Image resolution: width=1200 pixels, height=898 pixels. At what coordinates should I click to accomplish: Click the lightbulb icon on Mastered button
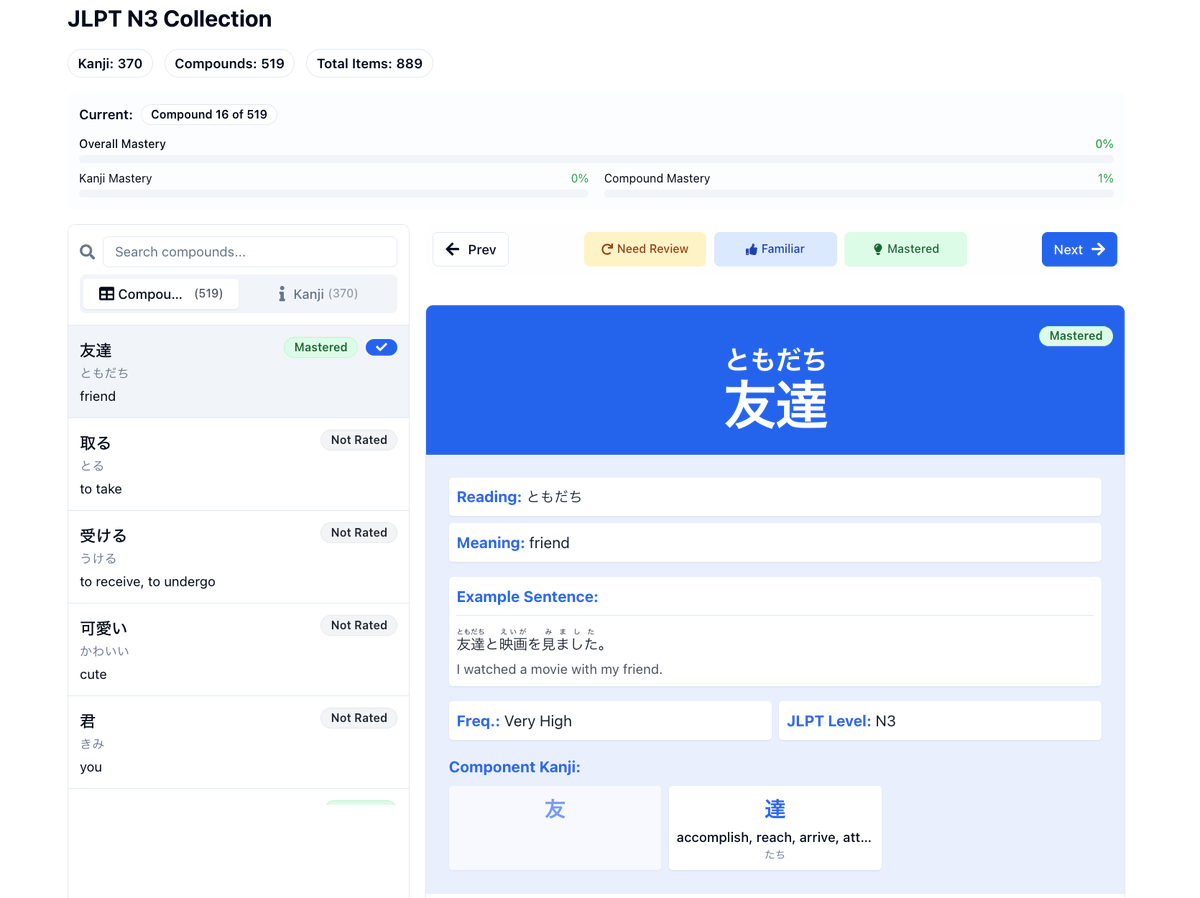(x=878, y=249)
